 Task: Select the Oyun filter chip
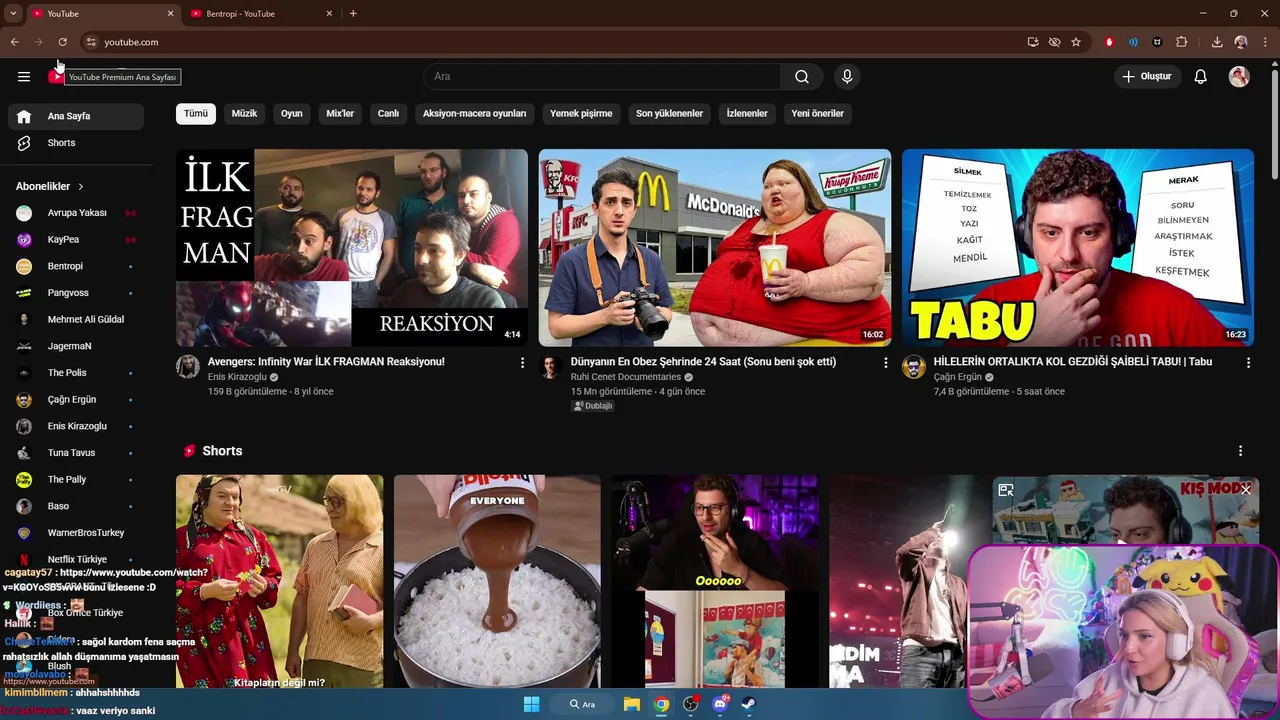coord(291,113)
